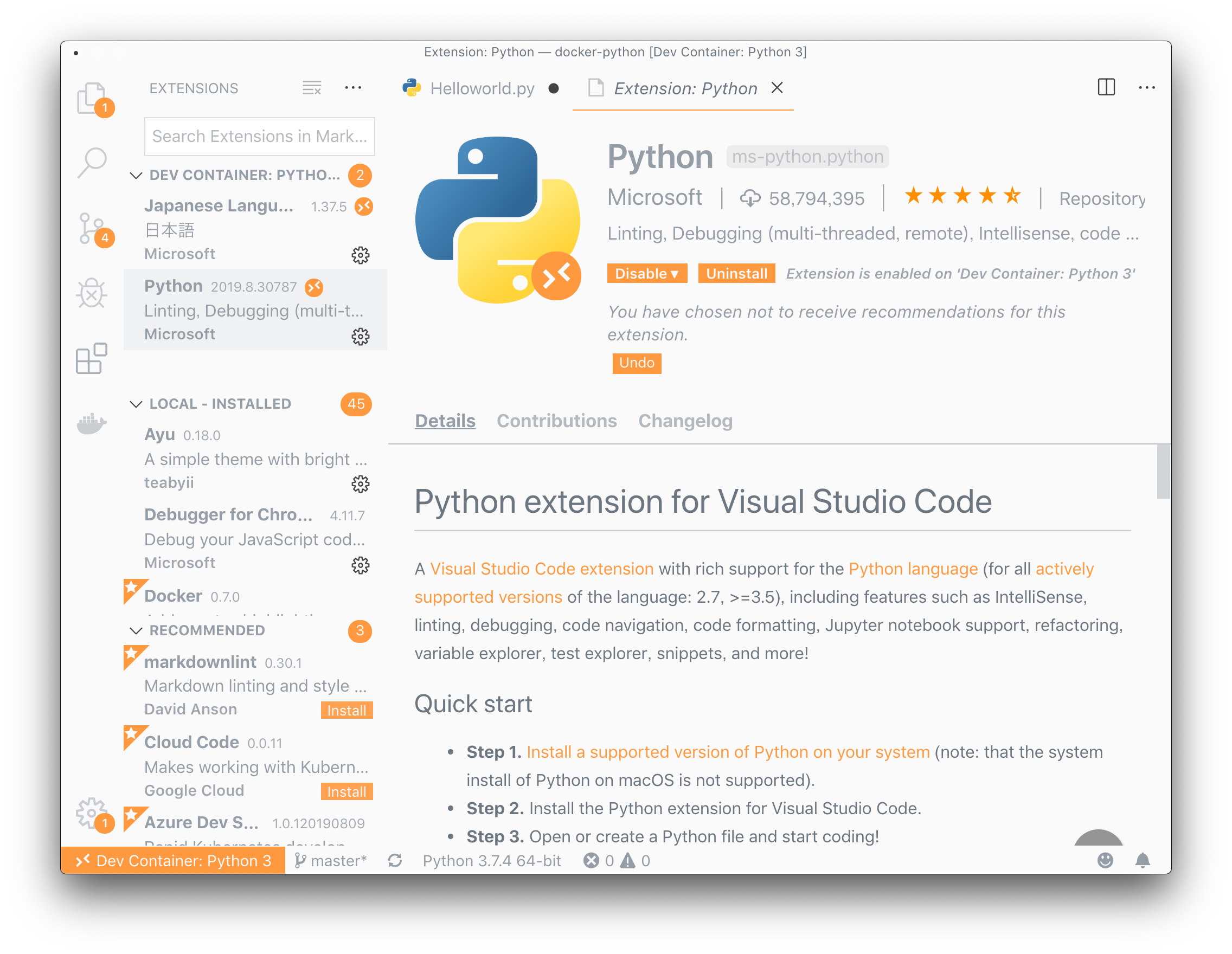Viewport: 1232px width, 954px height.
Task: Open the Extensions view icon
Action: pyautogui.click(x=92, y=358)
